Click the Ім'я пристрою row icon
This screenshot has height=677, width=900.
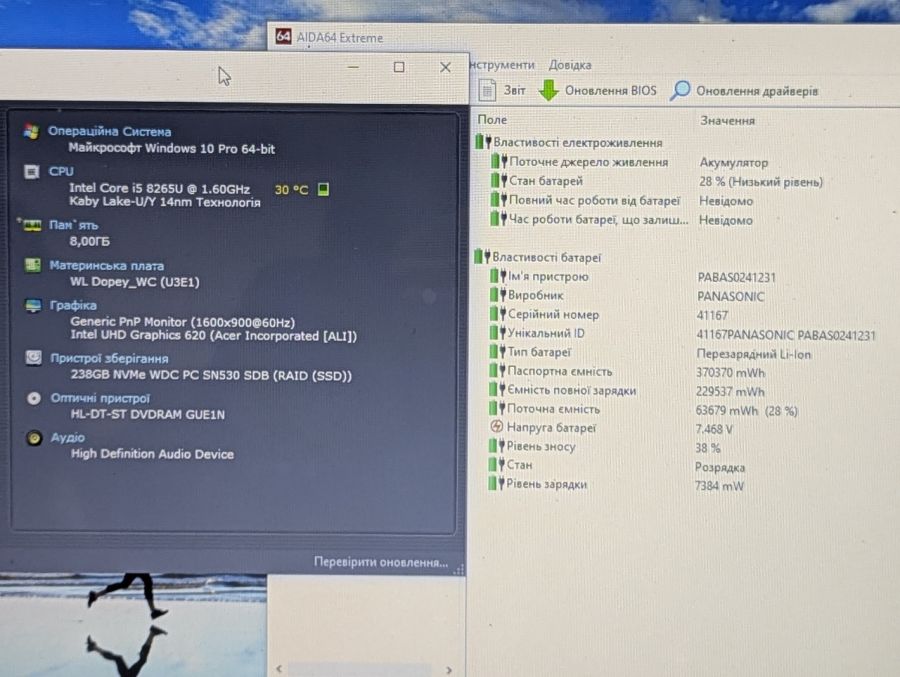click(x=498, y=276)
